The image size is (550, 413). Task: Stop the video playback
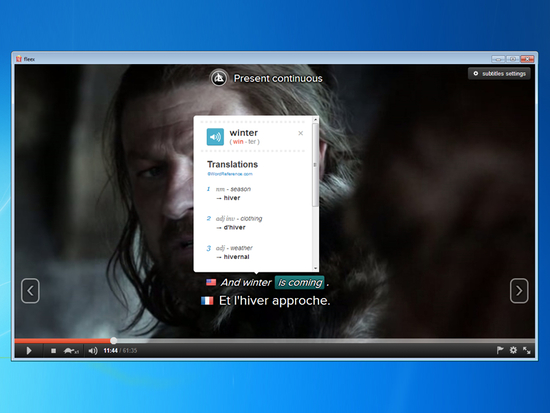(x=53, y=351)
